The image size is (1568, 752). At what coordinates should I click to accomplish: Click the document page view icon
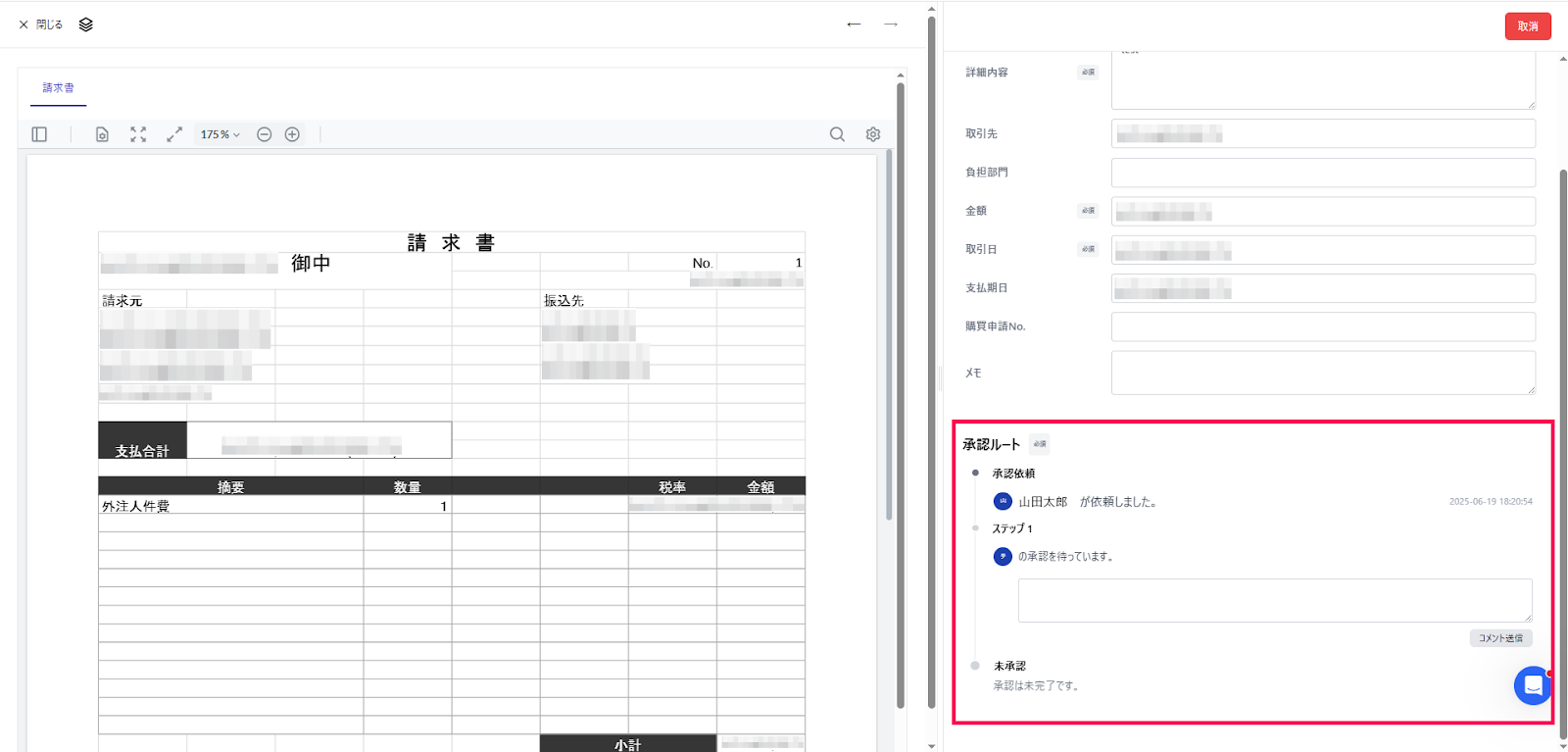pos(102,134)
